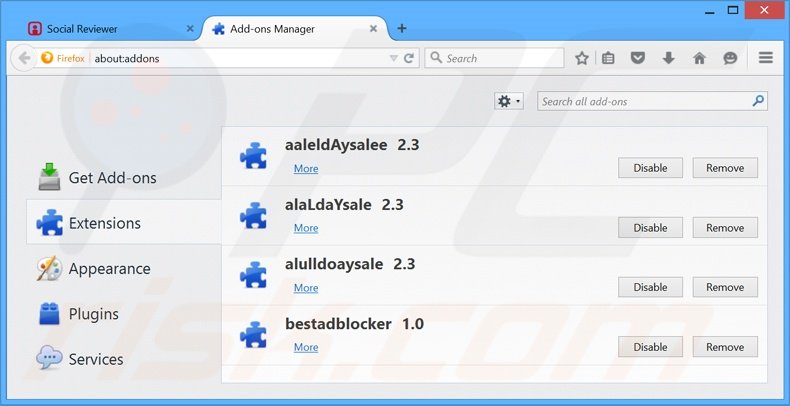The width and height of the screenshot is (790, 406).
Task: Click puzzle icon of alulldoaysale extension
Action: click(253, 275)
